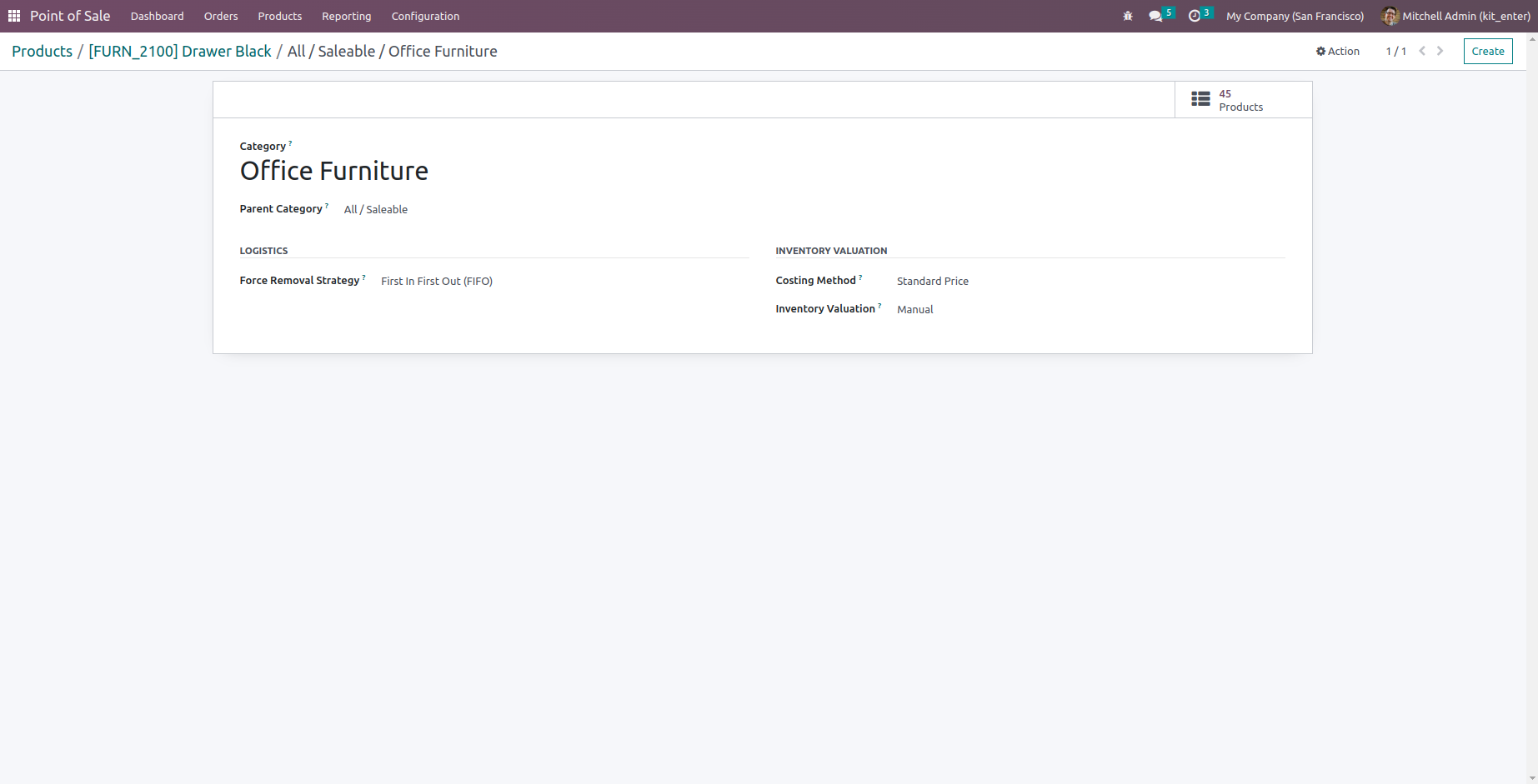Image resolution: width=1538 pixels, height=784 pixels.
Task: Click the Point of Sale app title
Action: coord(70,15)
